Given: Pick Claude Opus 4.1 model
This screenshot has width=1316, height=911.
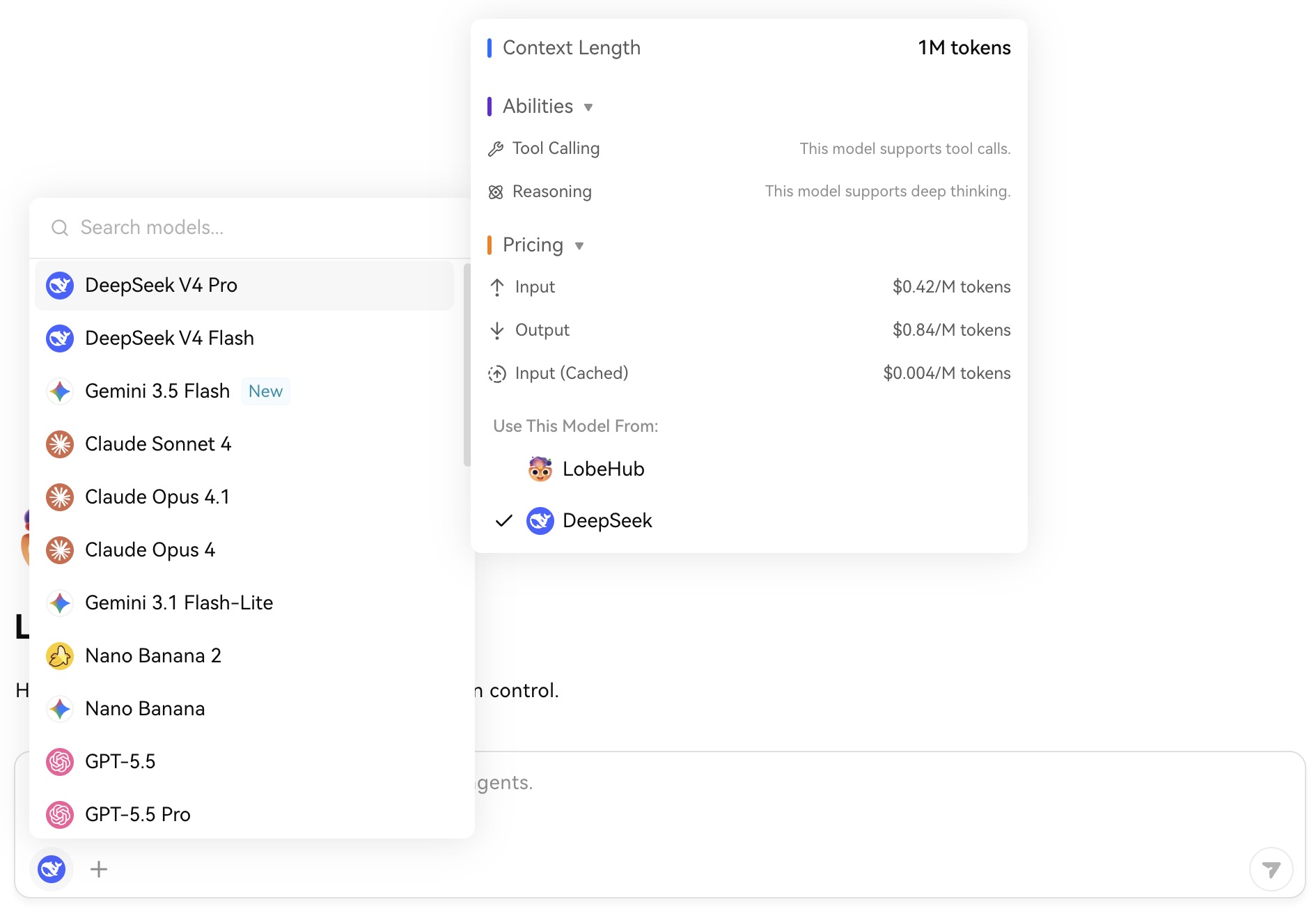Looking at the screenshot, I should click(244, 497).
